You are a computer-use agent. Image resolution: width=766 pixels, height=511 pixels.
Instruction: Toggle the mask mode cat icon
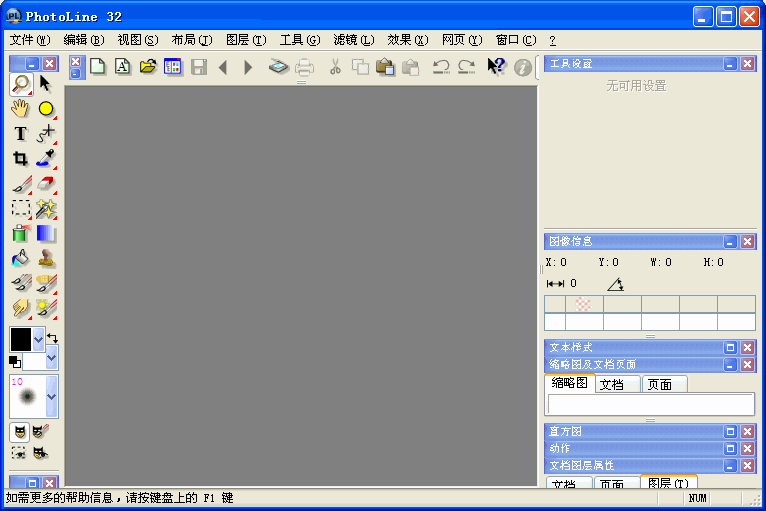click(x=20, y=432)
